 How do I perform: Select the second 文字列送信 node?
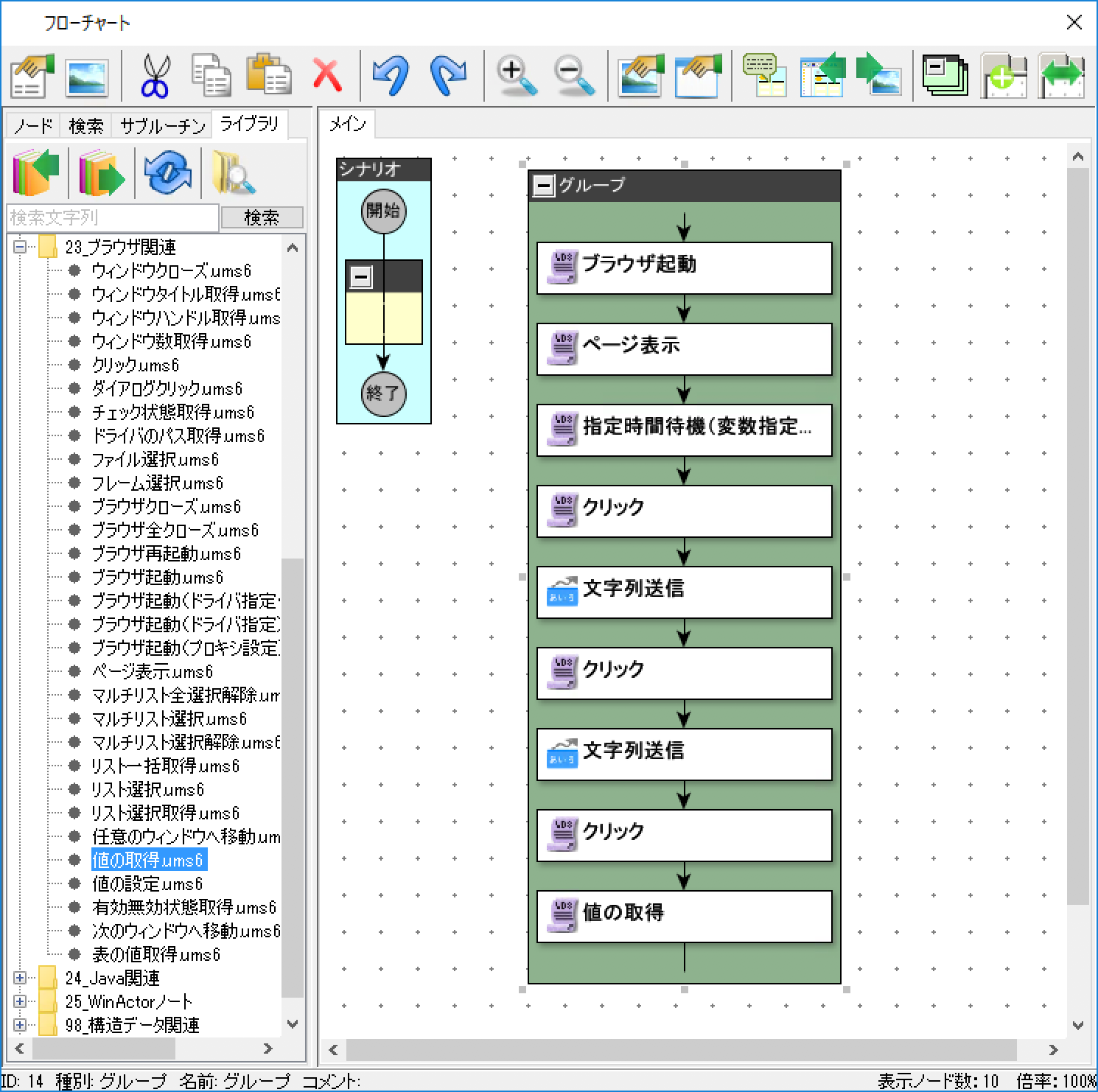pos(684,755)
